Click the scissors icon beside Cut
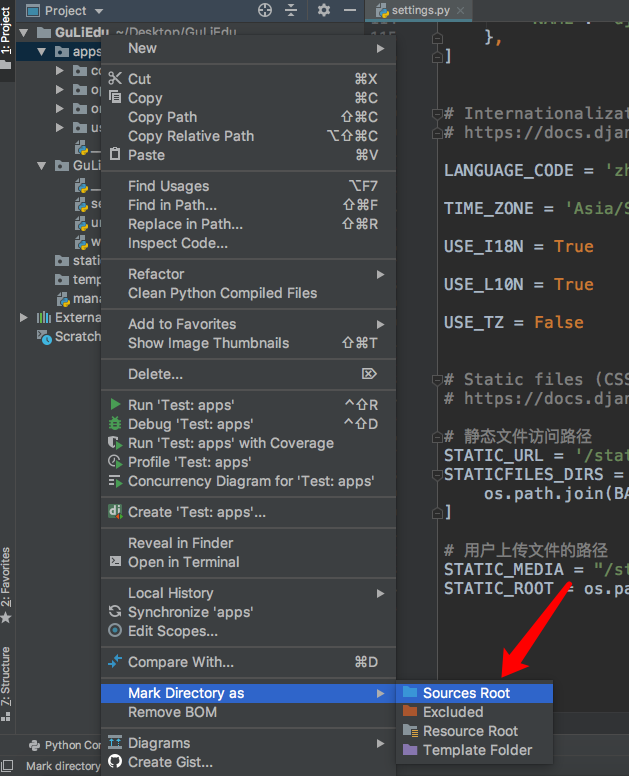This screenshot has width=629, height=776. pyautogui.click(x=115, y=78)
